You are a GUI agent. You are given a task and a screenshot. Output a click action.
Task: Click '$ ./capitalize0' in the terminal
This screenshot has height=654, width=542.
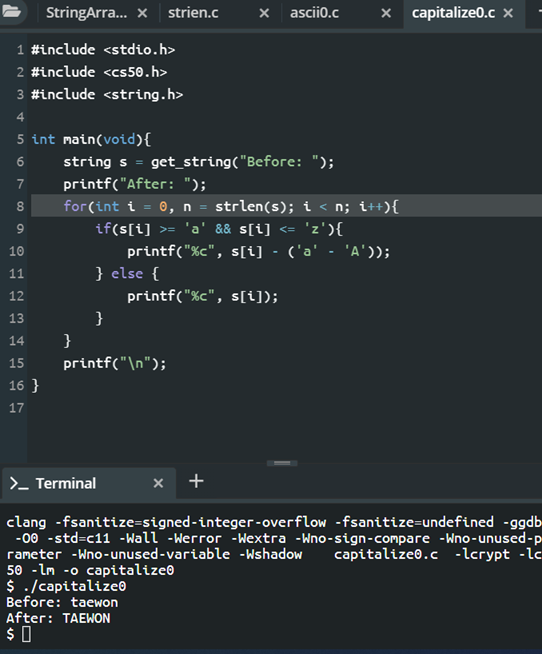(66, 586)
